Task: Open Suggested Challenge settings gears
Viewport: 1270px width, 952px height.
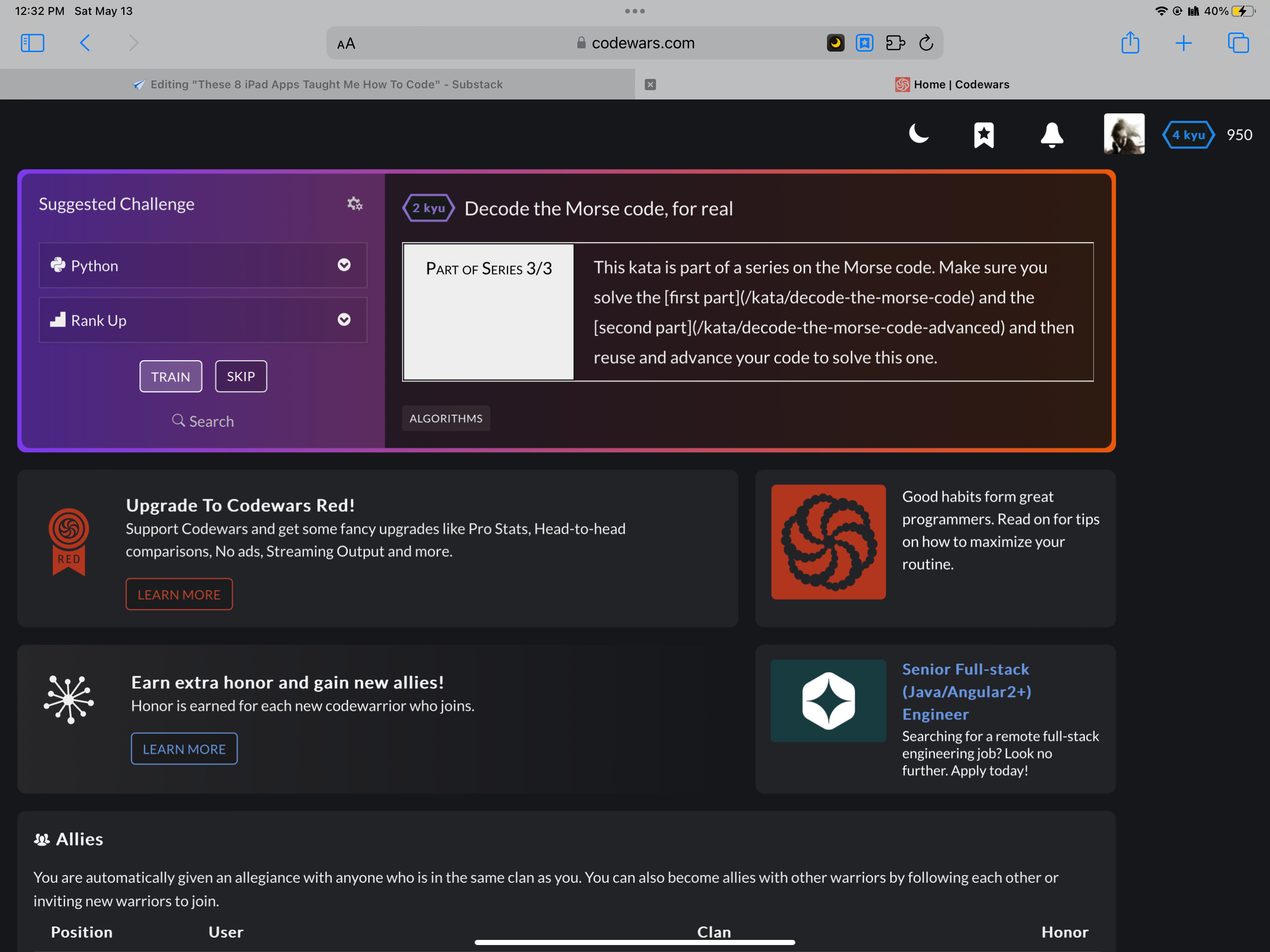Action: click(x=354, y=204)
